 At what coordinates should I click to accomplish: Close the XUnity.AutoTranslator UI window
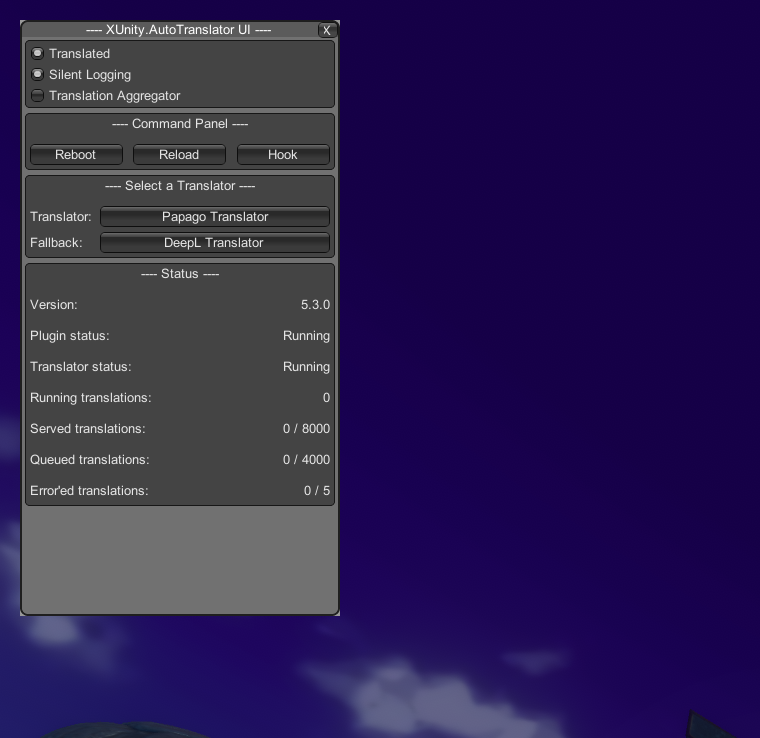pos(327,31)
